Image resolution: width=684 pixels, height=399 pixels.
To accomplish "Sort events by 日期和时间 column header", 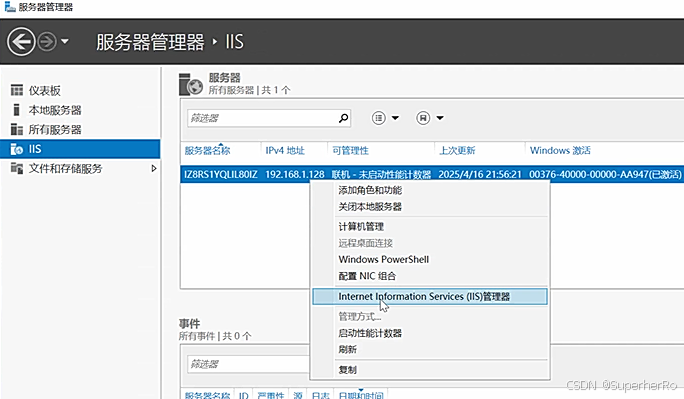I will point(361,395).
